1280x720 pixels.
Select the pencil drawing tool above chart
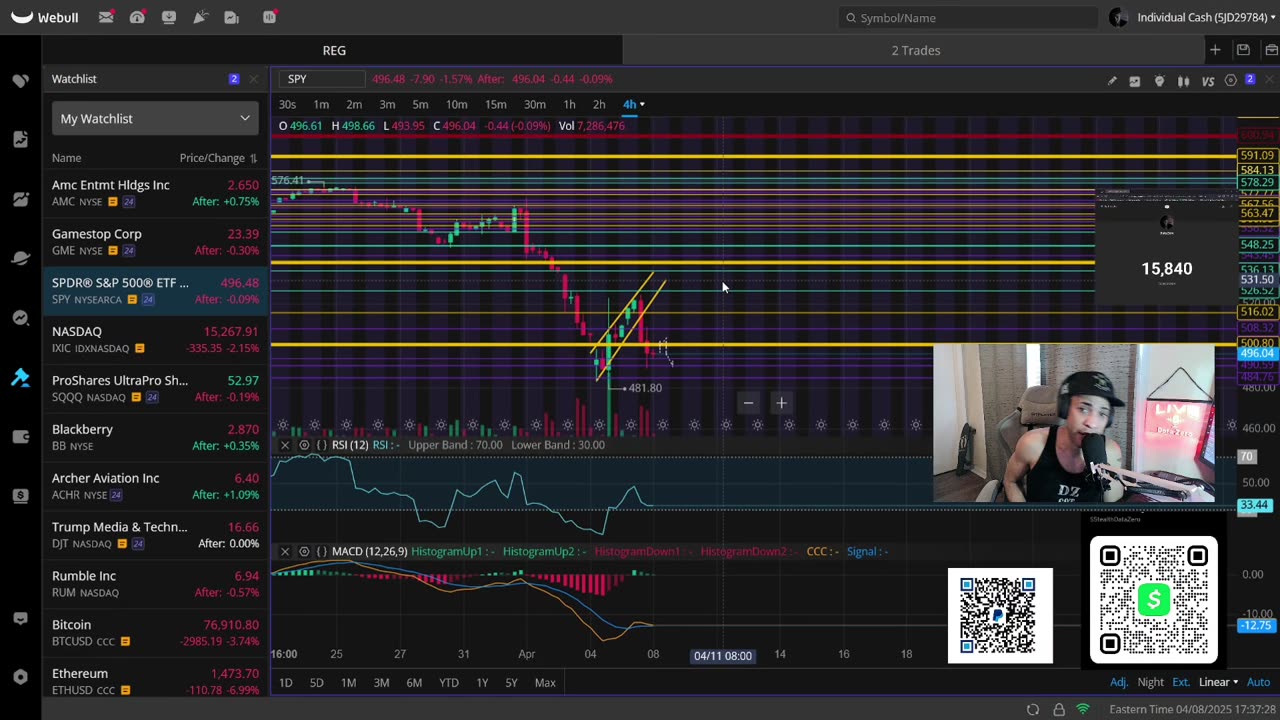coord(1112,81)
